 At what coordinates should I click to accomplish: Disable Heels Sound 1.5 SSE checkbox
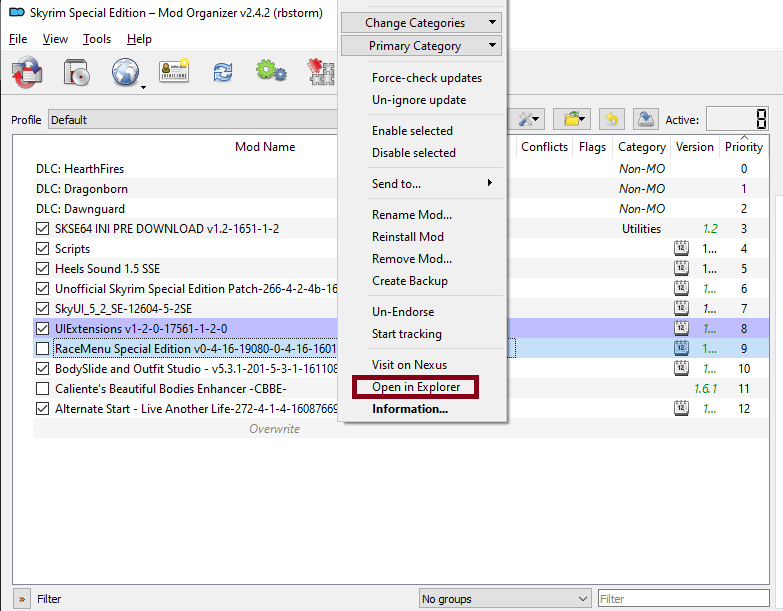(42, 269)
